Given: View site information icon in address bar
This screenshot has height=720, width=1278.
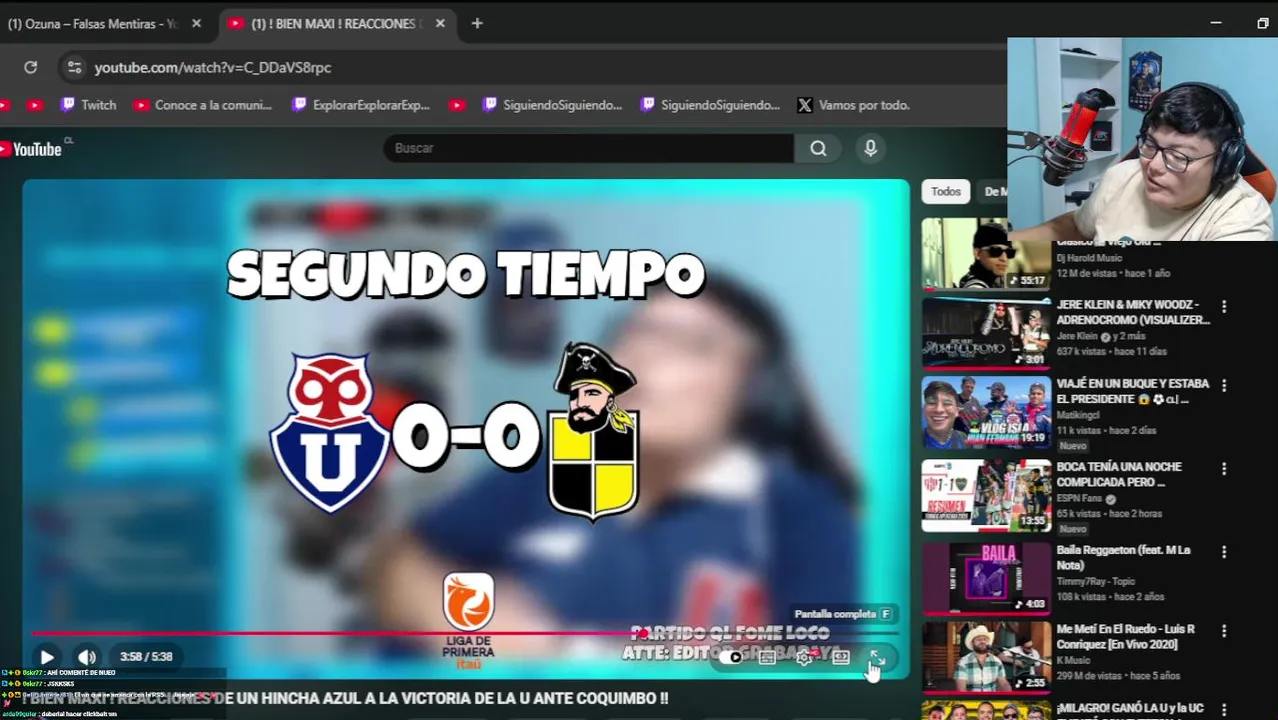Looking at the screenshot, I should coord(73,67).
